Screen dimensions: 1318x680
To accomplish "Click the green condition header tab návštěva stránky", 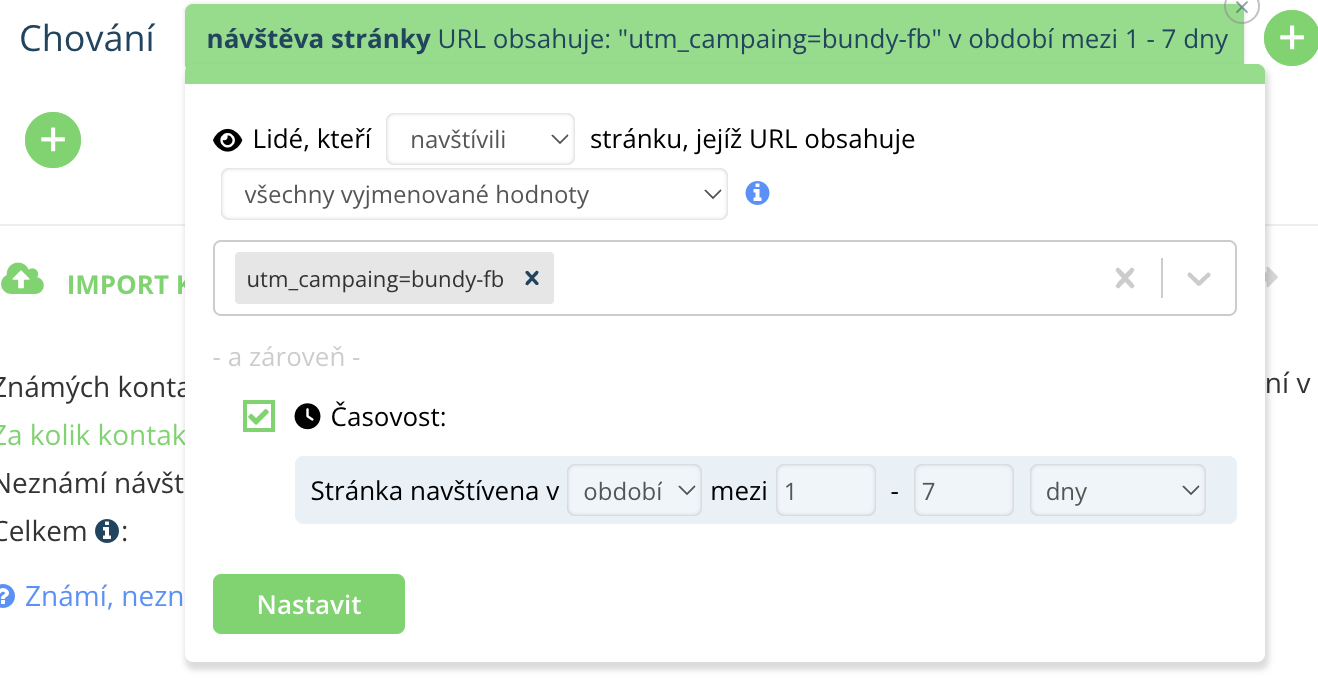I will coord(716,41).
